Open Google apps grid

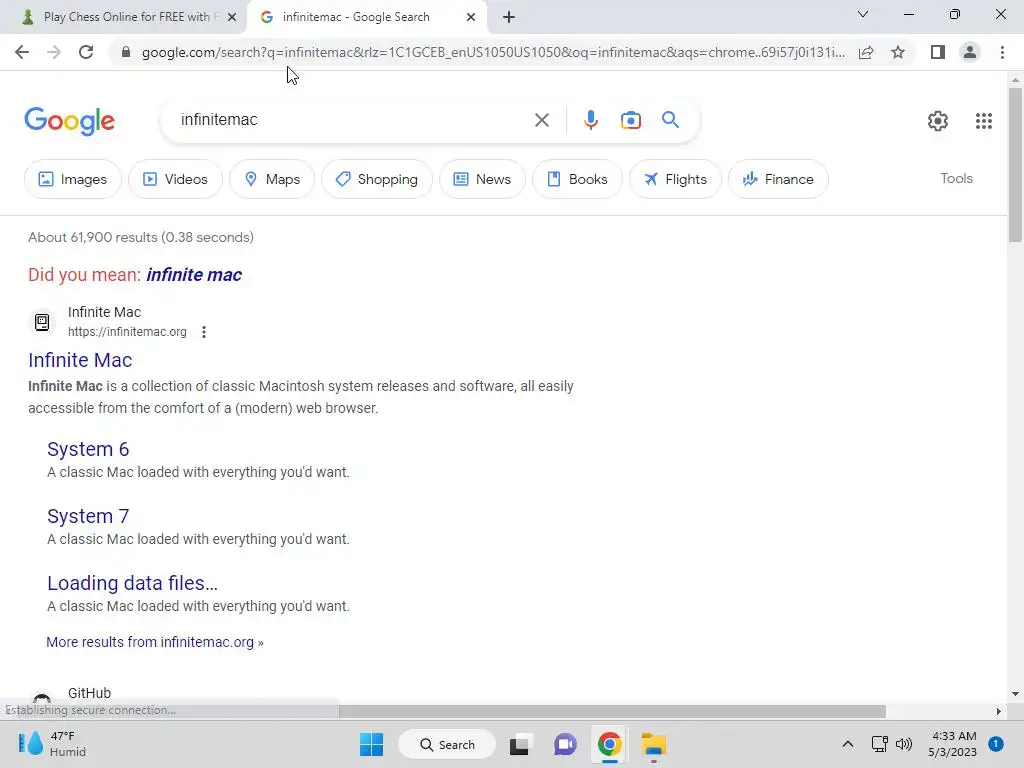click(x=984, y=120)
